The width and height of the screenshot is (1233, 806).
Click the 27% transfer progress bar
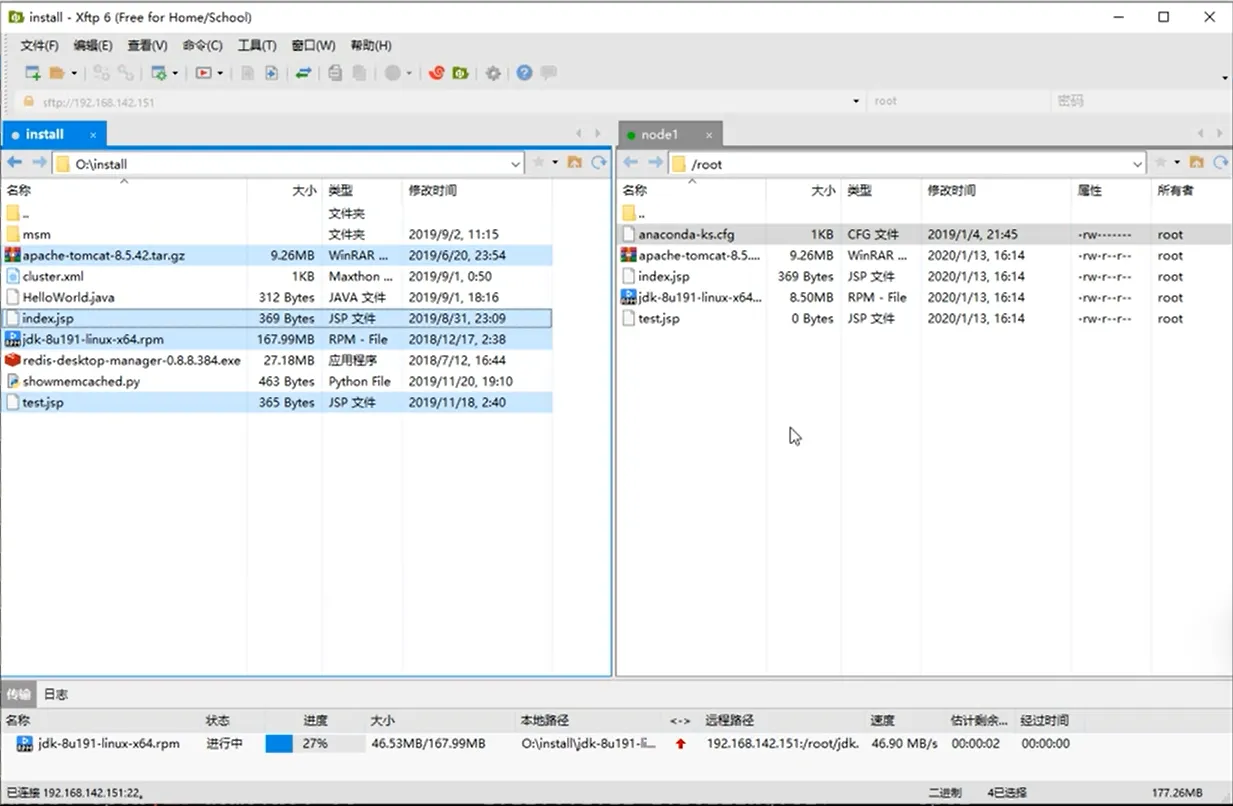point(314,743)
